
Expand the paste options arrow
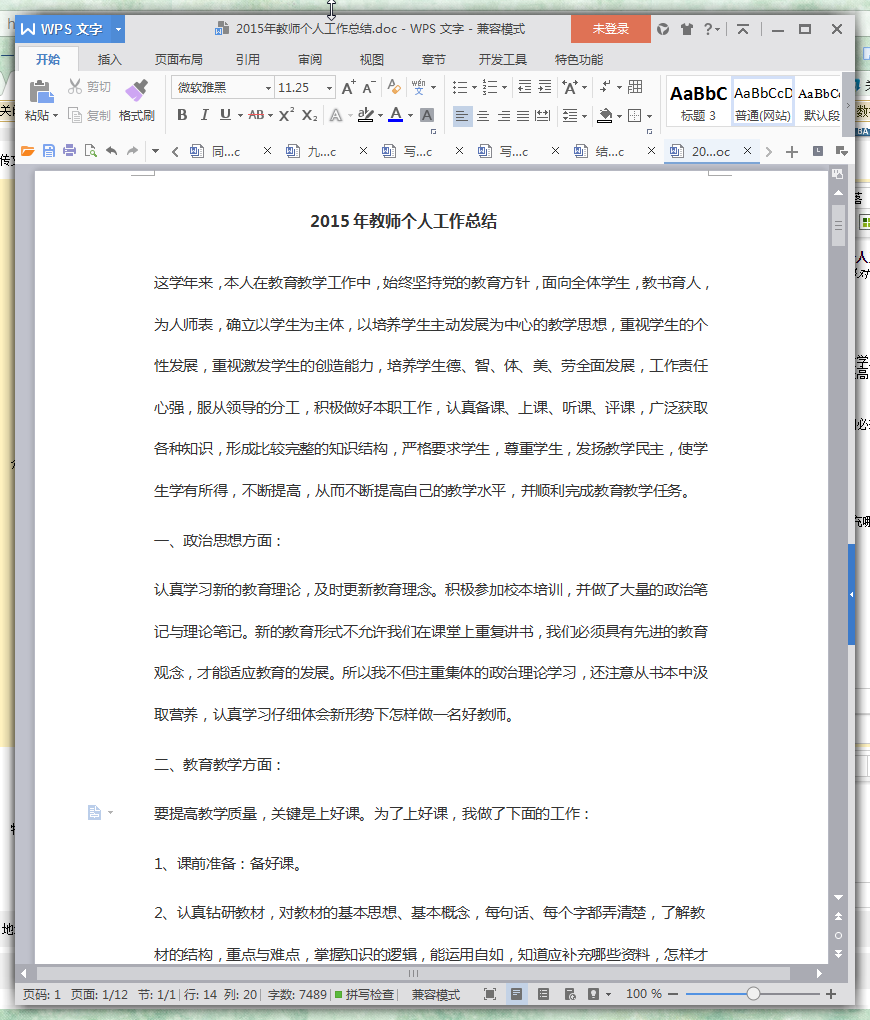pyautogui.click(x=55, y=116)
